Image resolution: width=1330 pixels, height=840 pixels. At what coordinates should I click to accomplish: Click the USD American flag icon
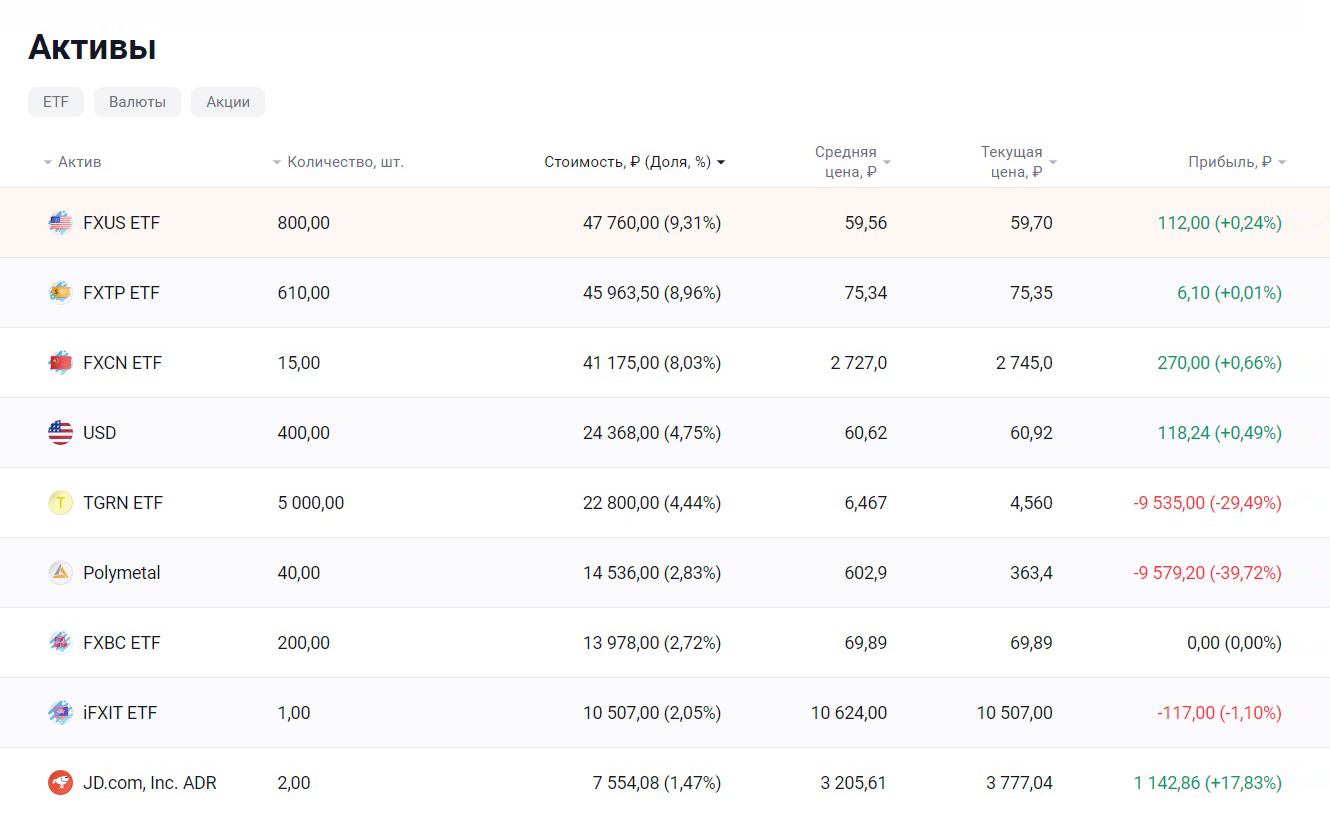60,433
